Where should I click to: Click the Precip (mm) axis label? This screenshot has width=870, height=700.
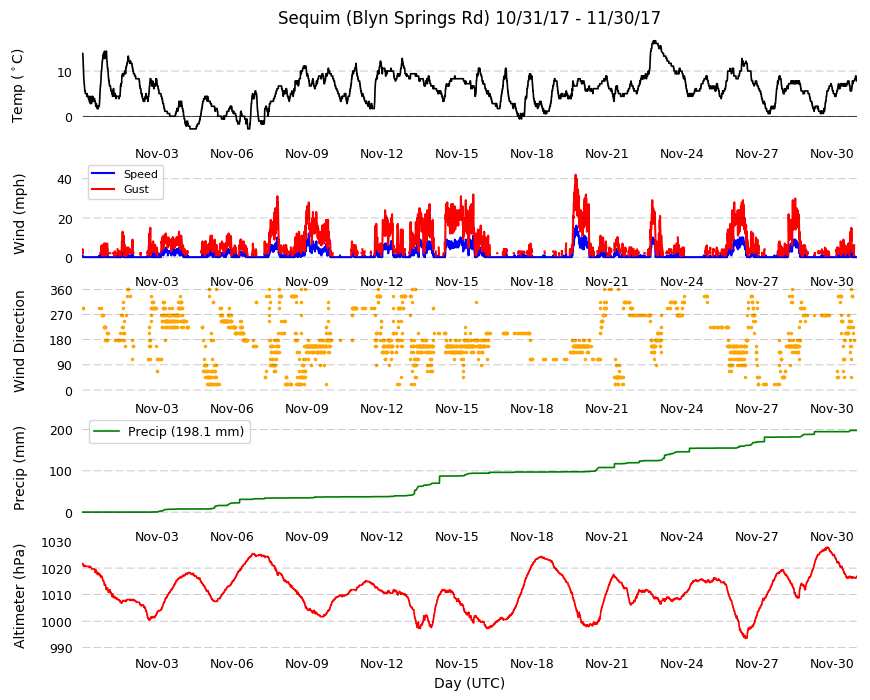19,468
